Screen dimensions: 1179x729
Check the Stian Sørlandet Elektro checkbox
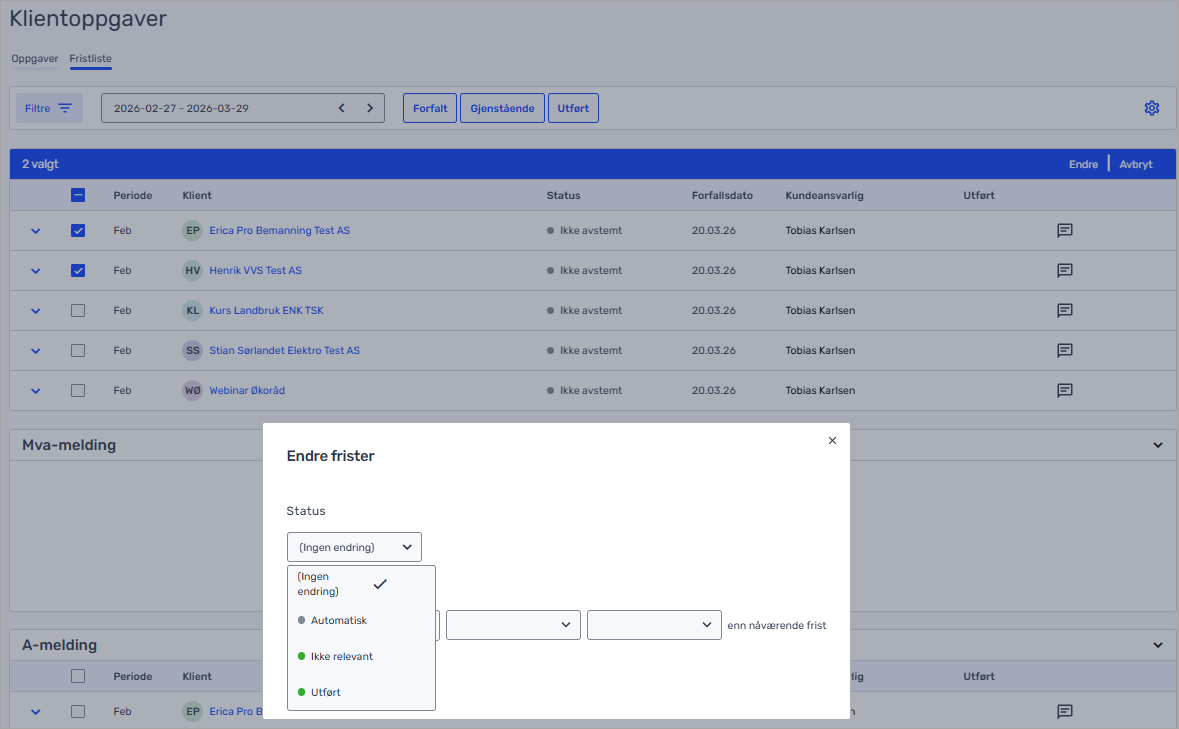click(78, 351)
